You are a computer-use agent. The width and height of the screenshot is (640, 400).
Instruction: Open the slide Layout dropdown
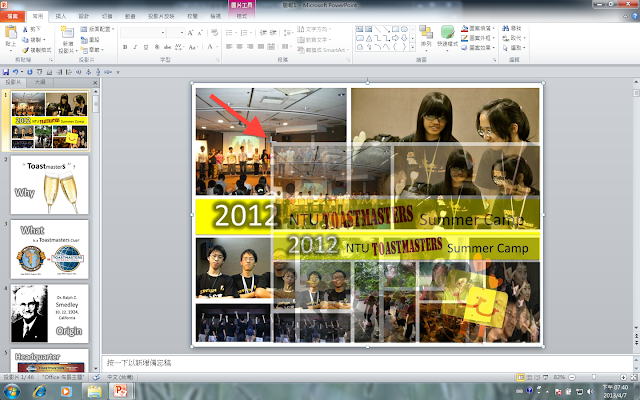point(97,29)
